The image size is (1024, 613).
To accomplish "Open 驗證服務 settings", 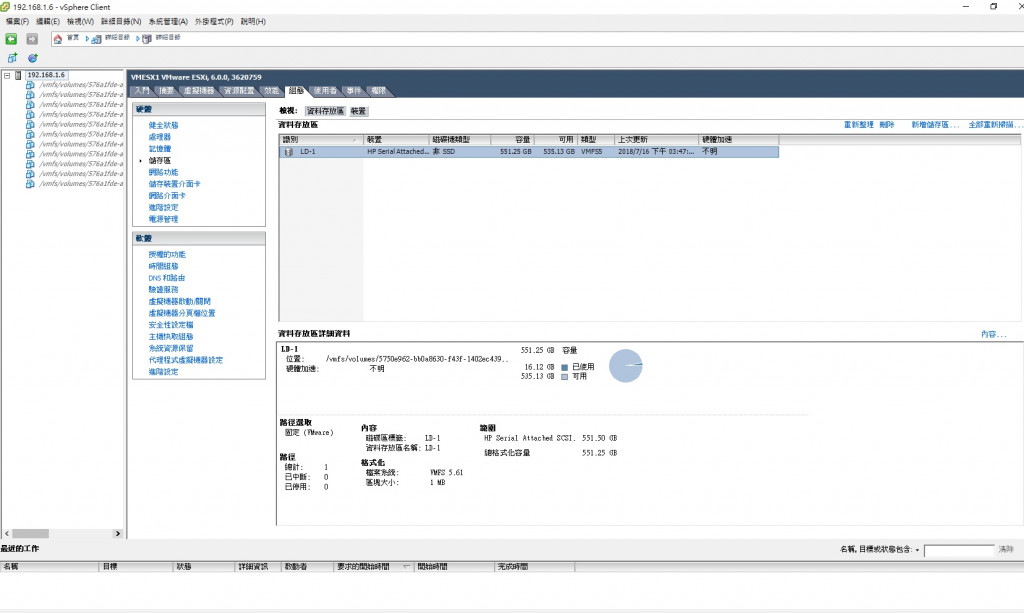I will (x=163, y=290).
